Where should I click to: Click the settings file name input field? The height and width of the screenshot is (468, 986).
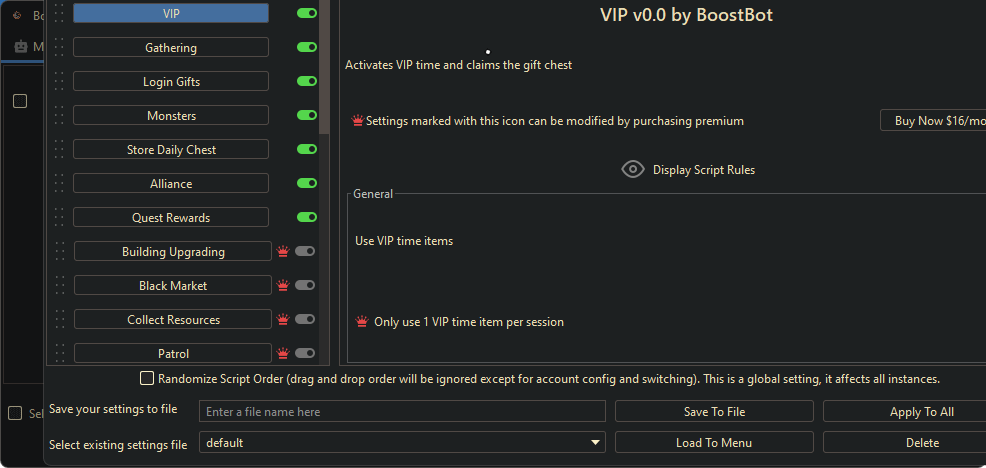tap(402, 411)
